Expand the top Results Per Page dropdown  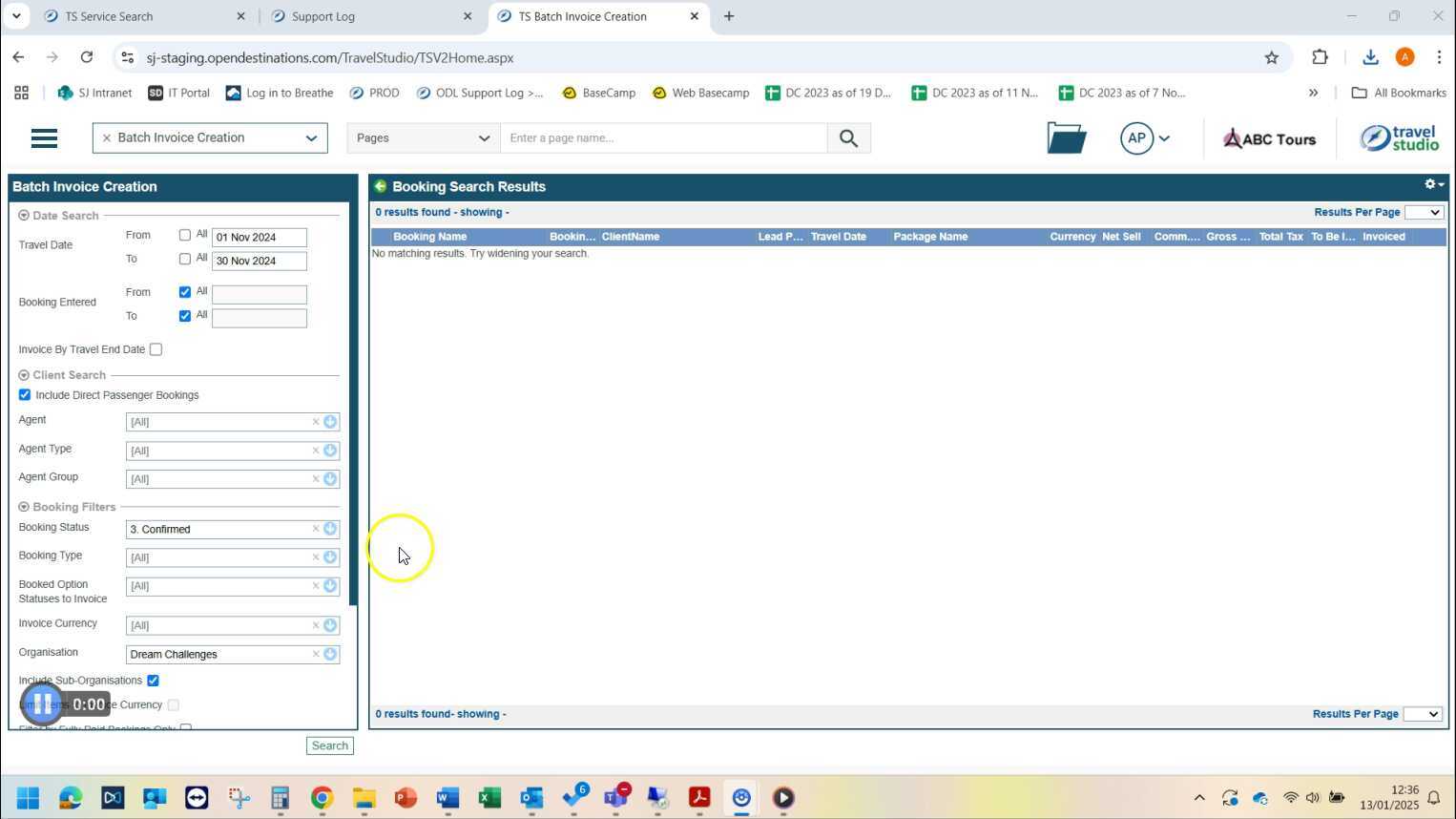[1424, 213]
